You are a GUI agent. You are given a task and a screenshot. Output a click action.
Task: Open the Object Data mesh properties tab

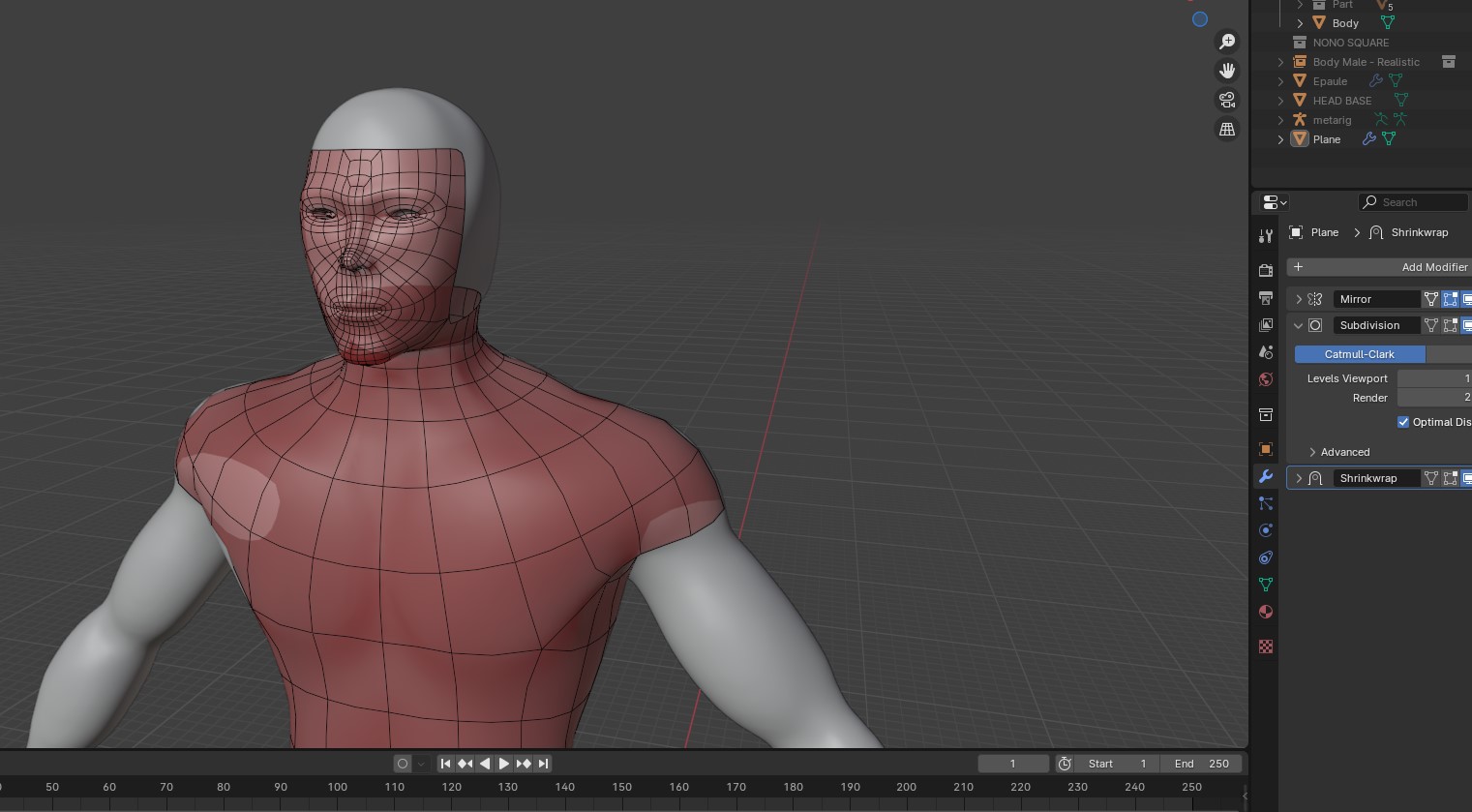tap(1265, 585)
